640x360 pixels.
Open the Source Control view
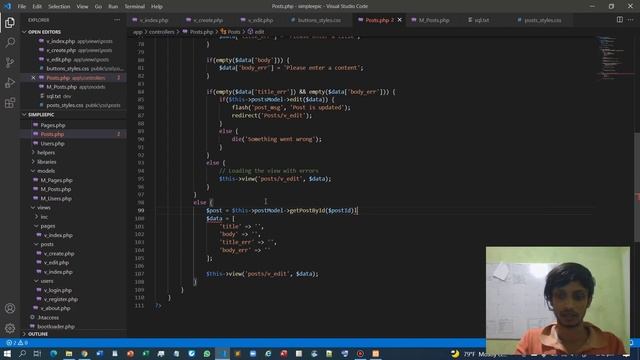[10, 62]
